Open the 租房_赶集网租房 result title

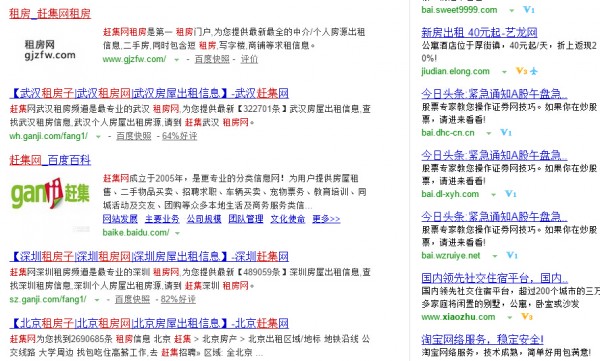pyautogui.click(x=50, y=14)
